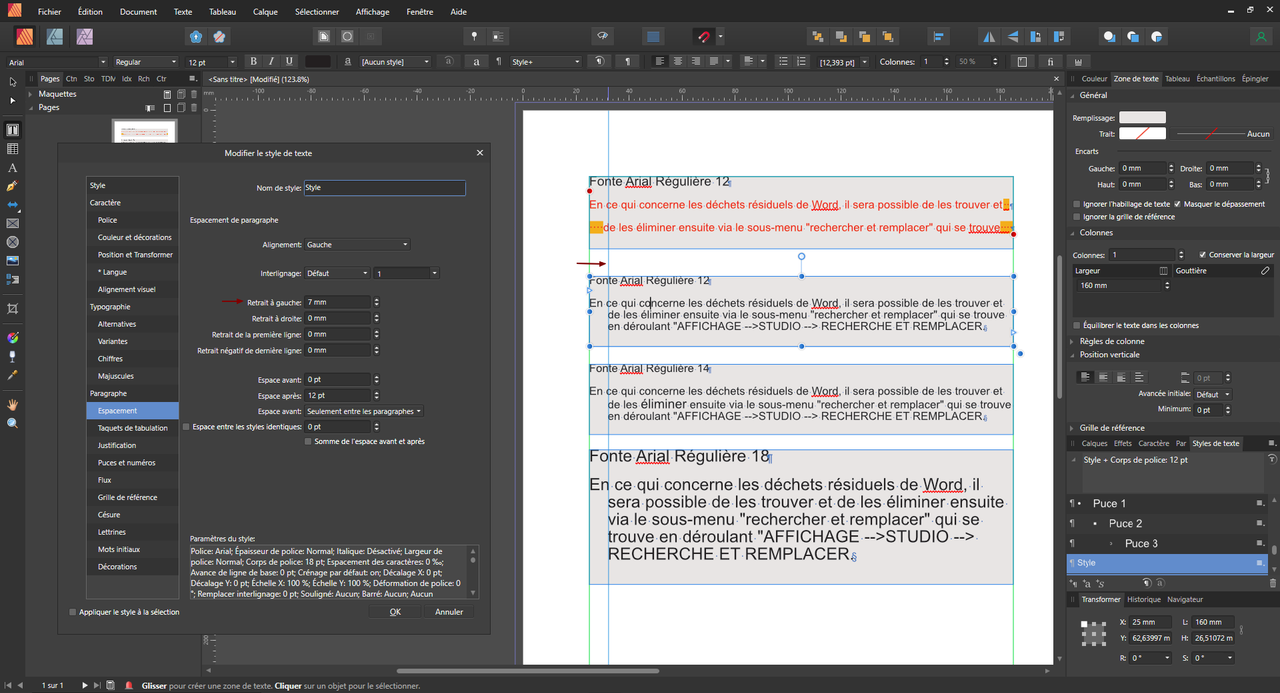Open the Affichage menu
The height and width of the screenshot is (693, 1280).
(373, 12)
